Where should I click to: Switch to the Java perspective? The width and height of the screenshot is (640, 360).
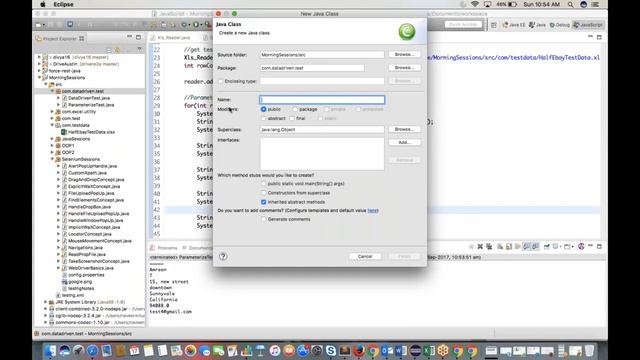pos(538,25)
